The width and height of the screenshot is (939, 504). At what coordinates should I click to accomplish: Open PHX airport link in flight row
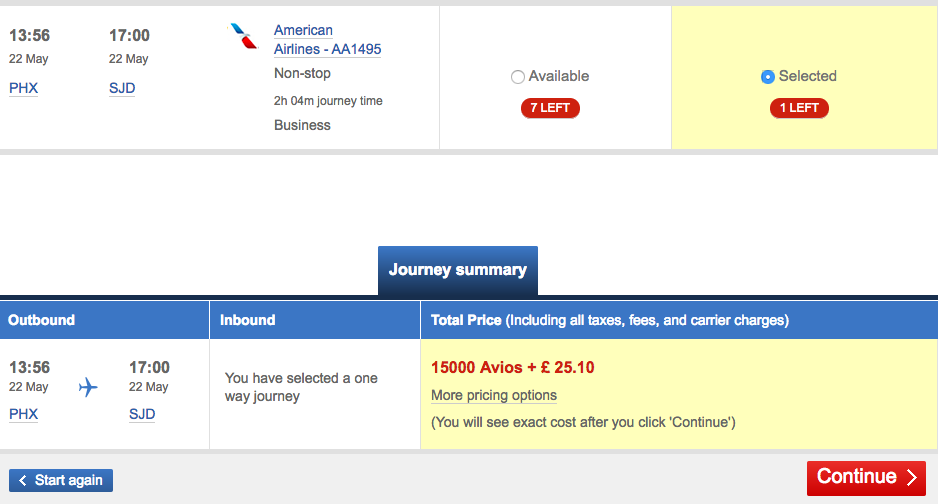(x=23, y=88)
